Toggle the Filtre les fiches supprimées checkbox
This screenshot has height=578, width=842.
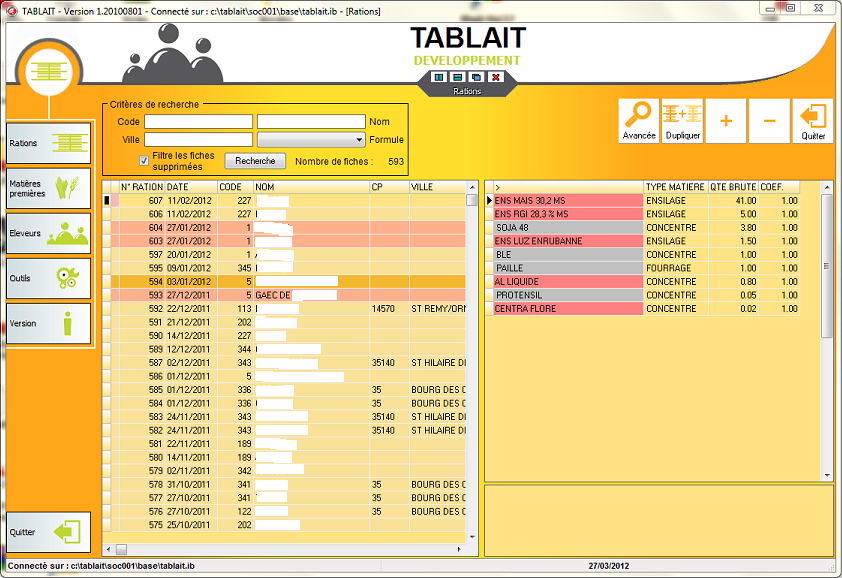click(144, 161)
